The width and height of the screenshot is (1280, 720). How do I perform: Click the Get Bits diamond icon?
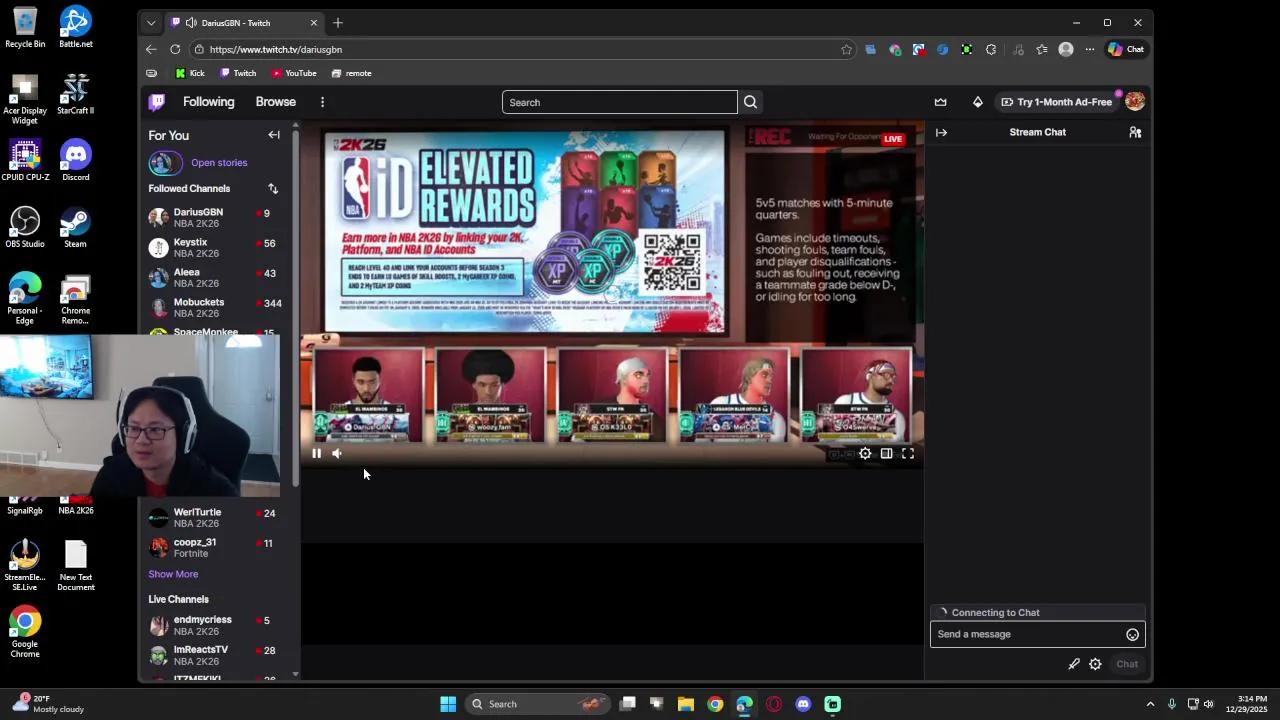977,102
